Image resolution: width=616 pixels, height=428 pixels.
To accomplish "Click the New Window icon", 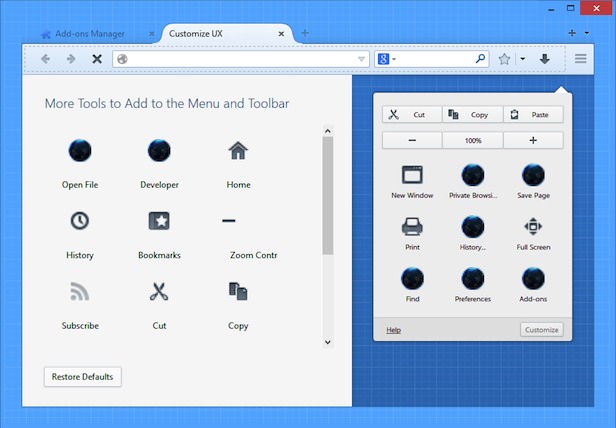I will (412, 175).
